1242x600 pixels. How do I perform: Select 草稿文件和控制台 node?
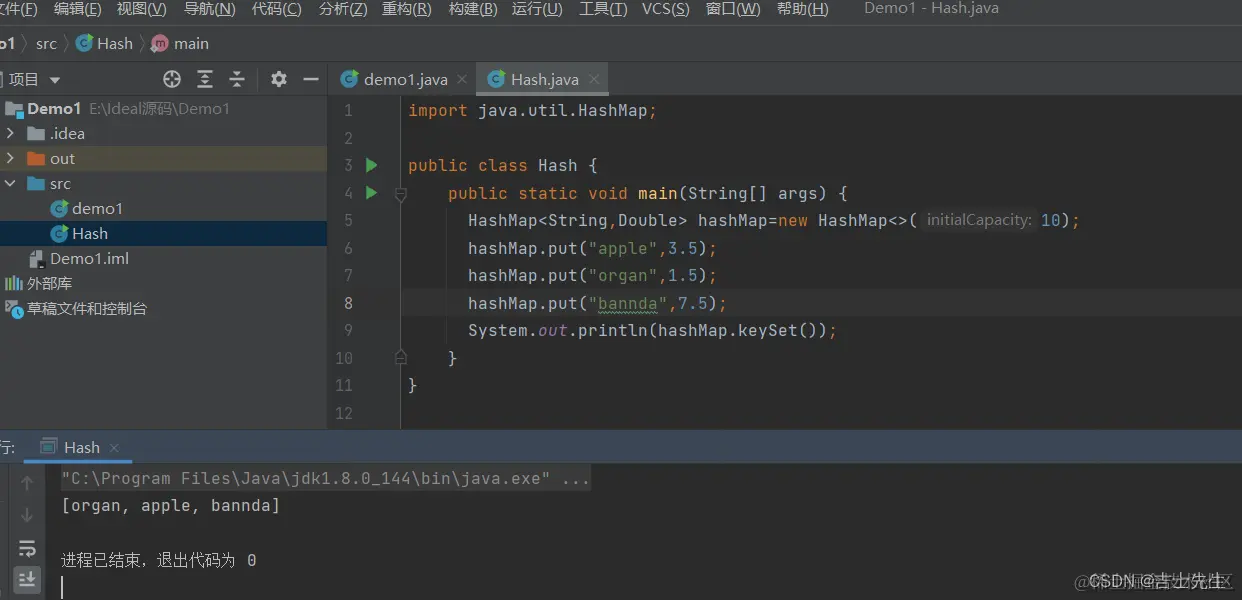tap(87, 309)
